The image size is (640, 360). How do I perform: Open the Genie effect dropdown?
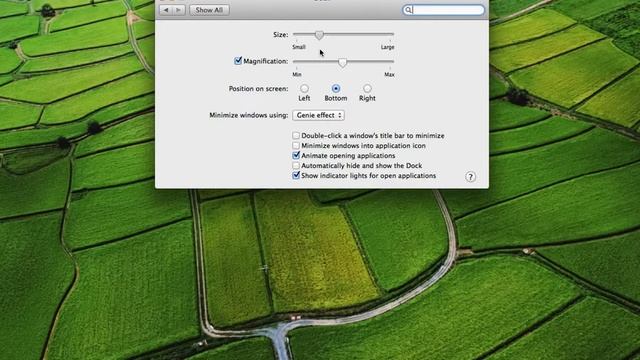[x=318, y=116]
